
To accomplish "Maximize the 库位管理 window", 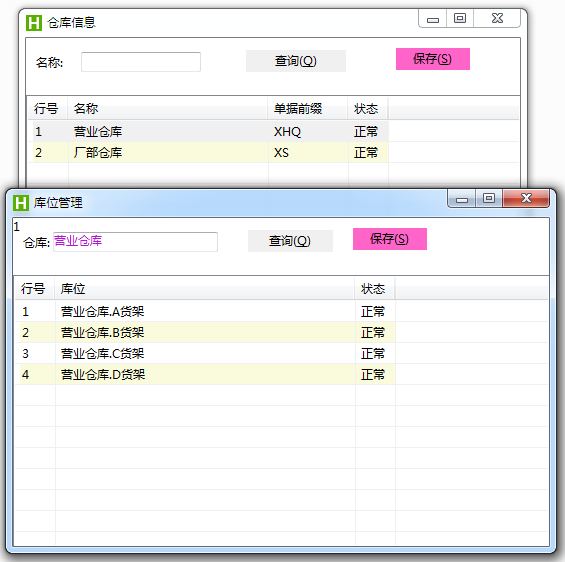I will tap(489, 199).
